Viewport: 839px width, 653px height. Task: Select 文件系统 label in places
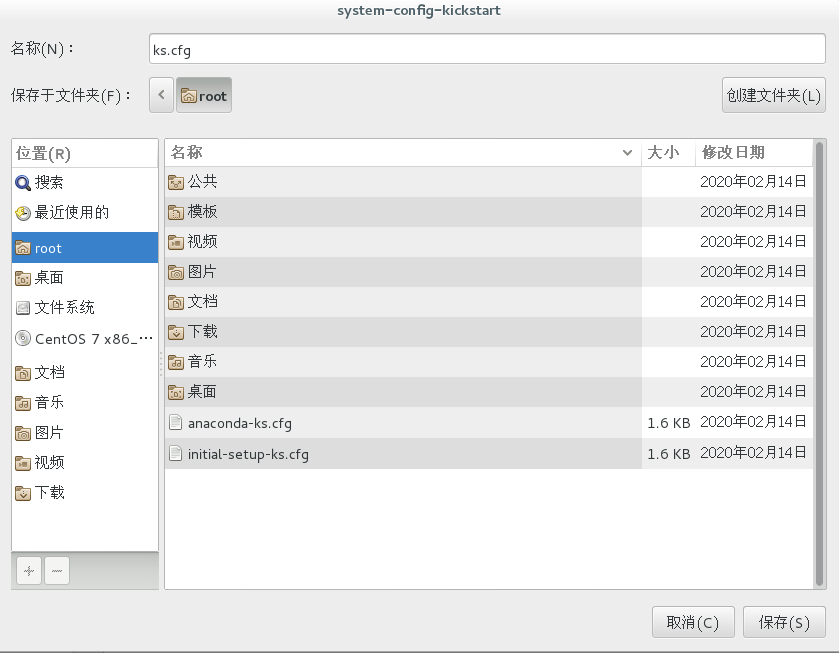(x=64, y=307)
